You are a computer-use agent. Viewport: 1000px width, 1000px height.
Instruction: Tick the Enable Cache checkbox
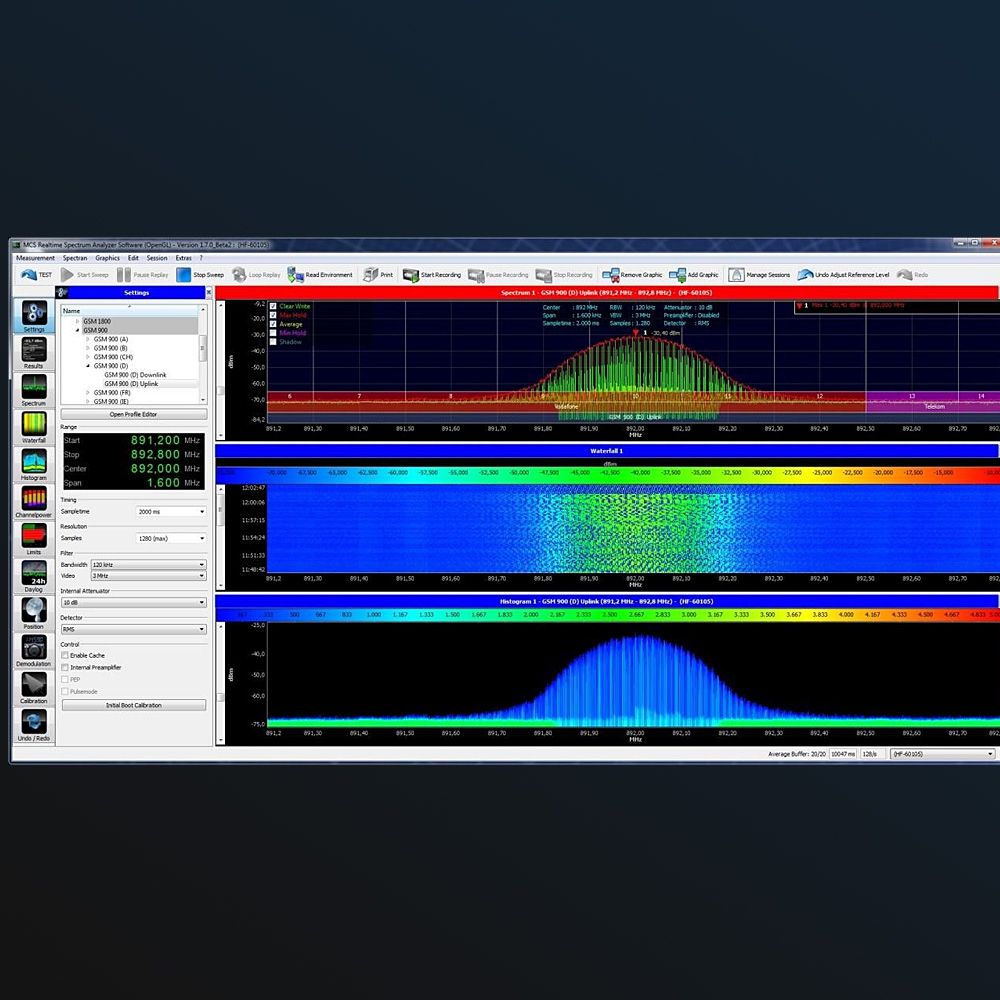pyautogui.click(x=65, y=655)
